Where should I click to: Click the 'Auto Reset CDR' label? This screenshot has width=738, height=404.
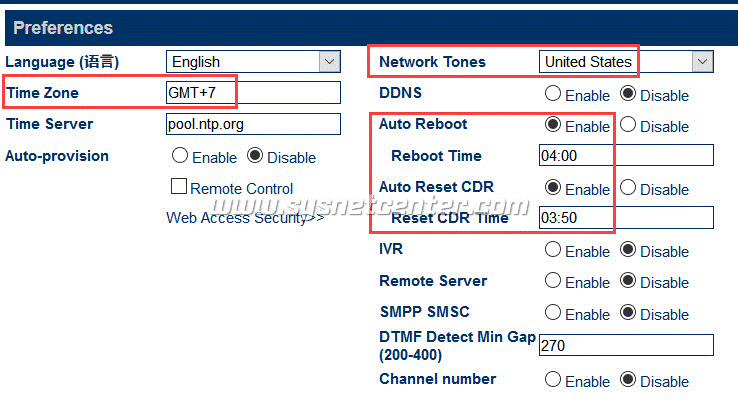pyautogui.click(x=436, y=187)
